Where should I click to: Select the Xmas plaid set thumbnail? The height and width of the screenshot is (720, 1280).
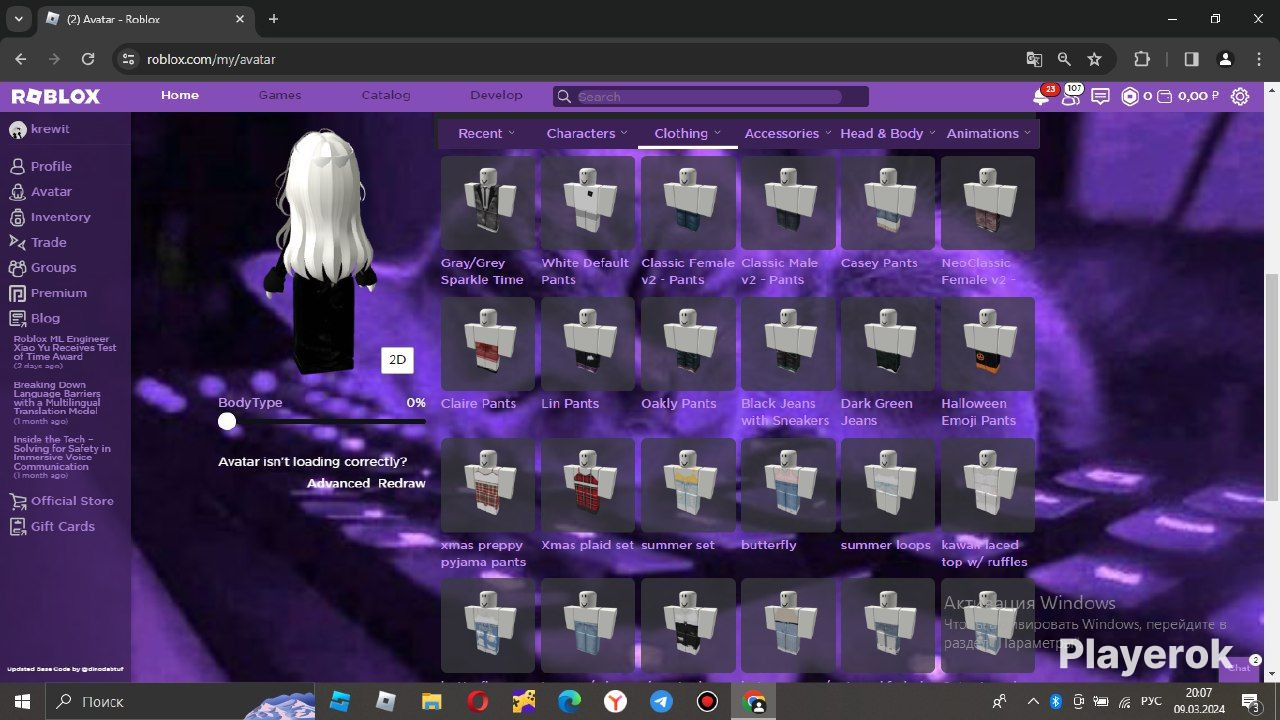(588, 485)
